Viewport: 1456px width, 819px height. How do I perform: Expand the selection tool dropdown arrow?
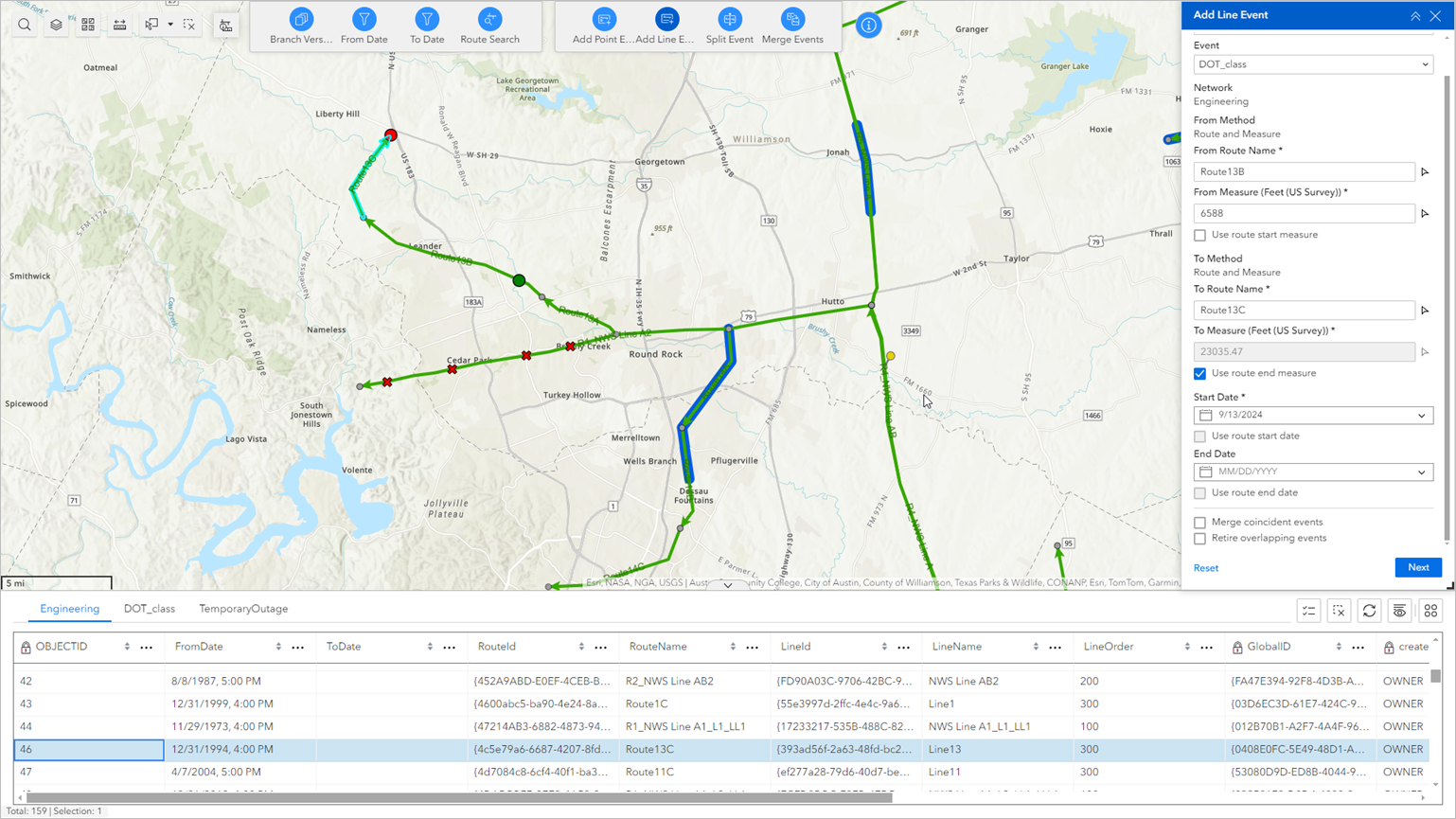click(x=172, y=25)
